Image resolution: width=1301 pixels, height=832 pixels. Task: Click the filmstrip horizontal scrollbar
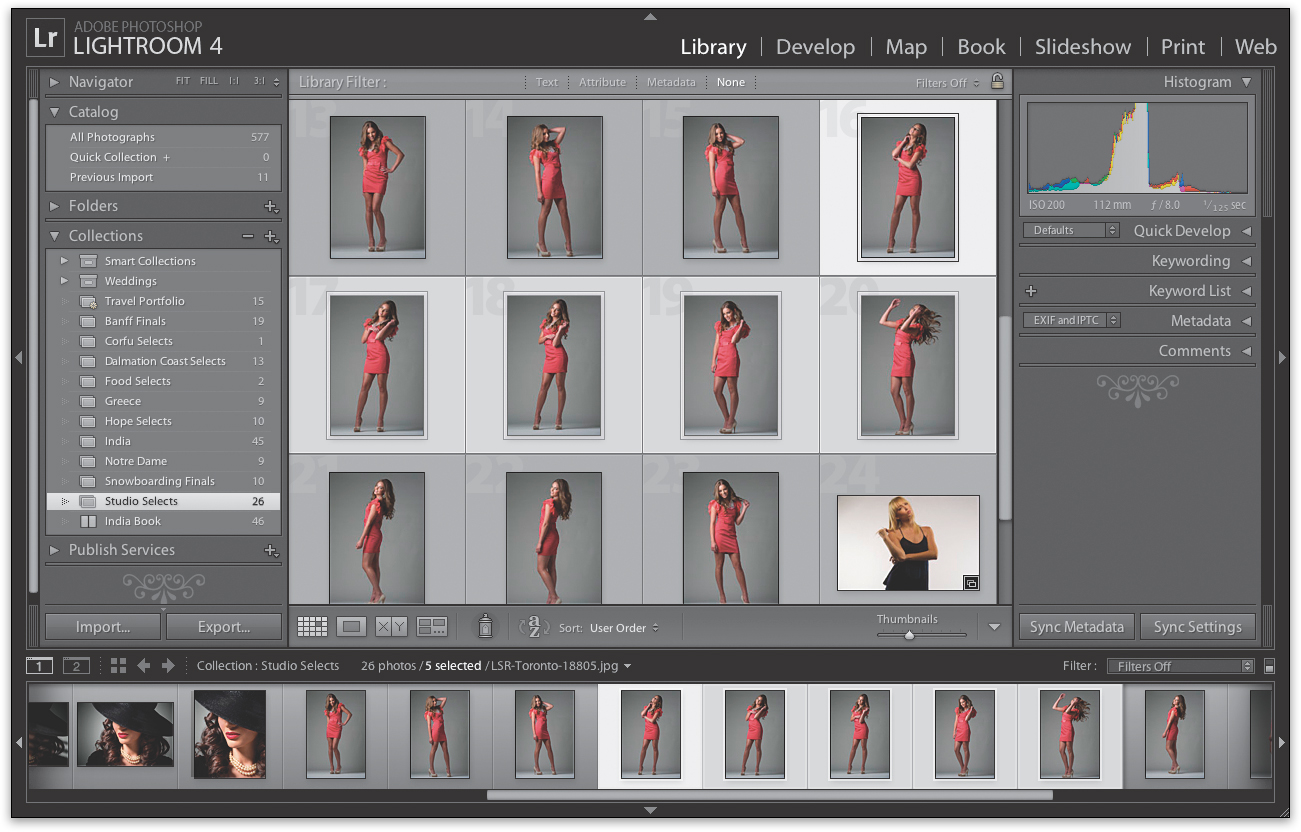pyautogui.click(x=769, y=795)
